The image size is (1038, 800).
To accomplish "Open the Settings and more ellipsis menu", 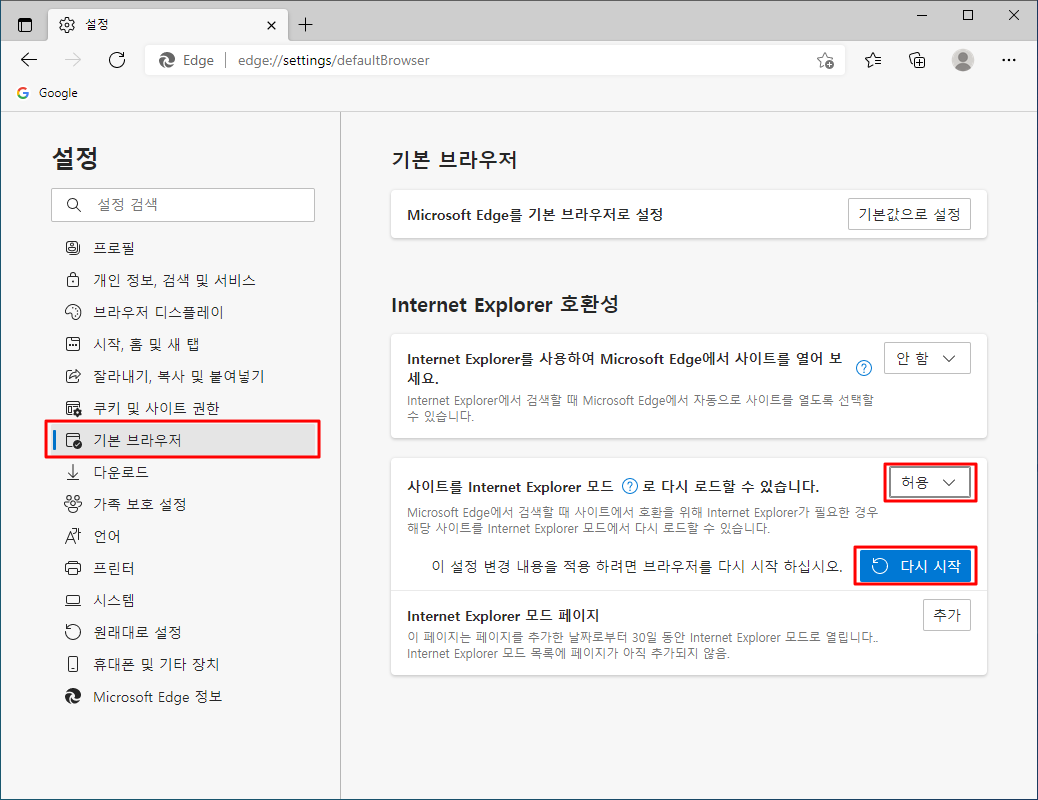I will pos(1009,60).
